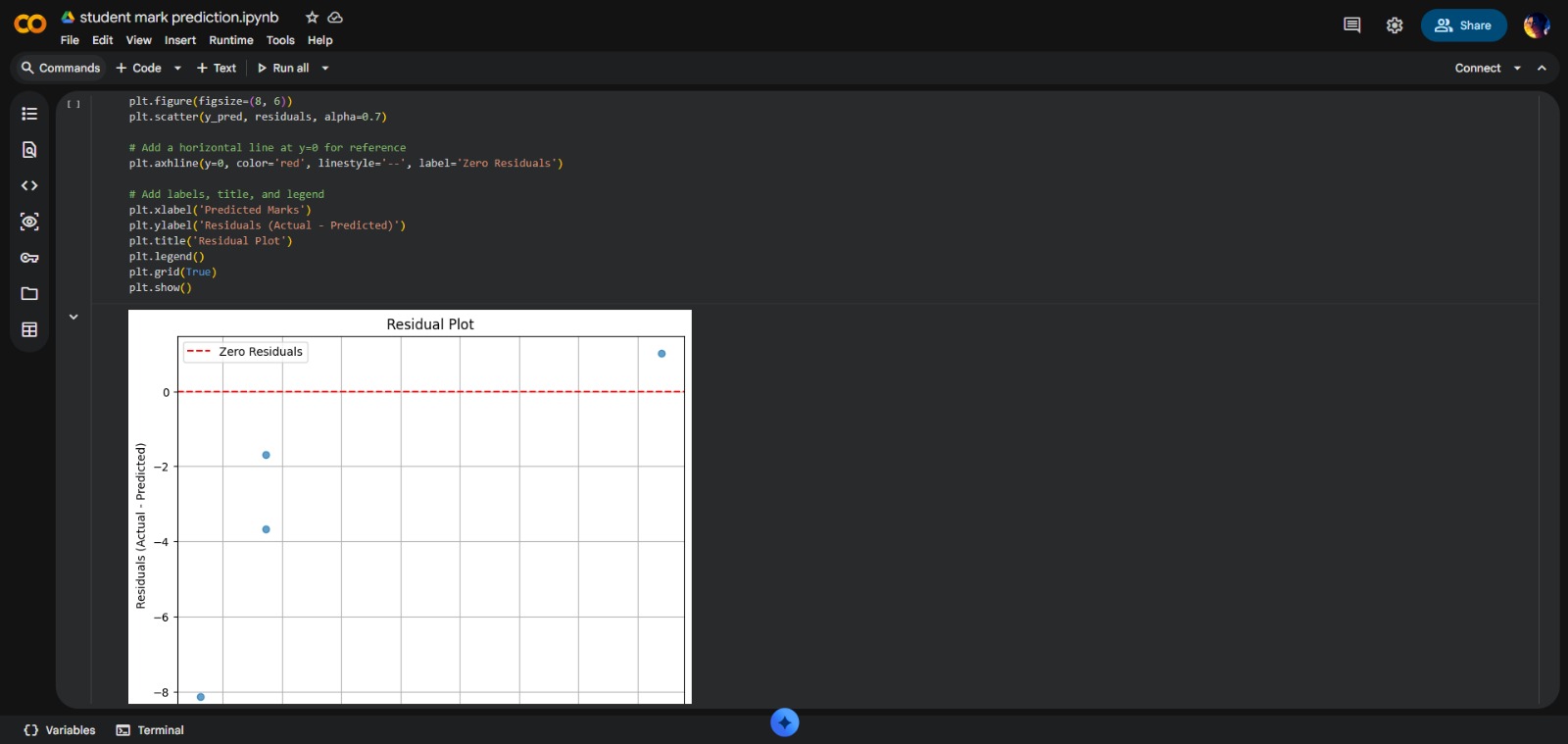
Task: Open the Runtime menu
Action: pyautogui.click(x=230, y=40)
